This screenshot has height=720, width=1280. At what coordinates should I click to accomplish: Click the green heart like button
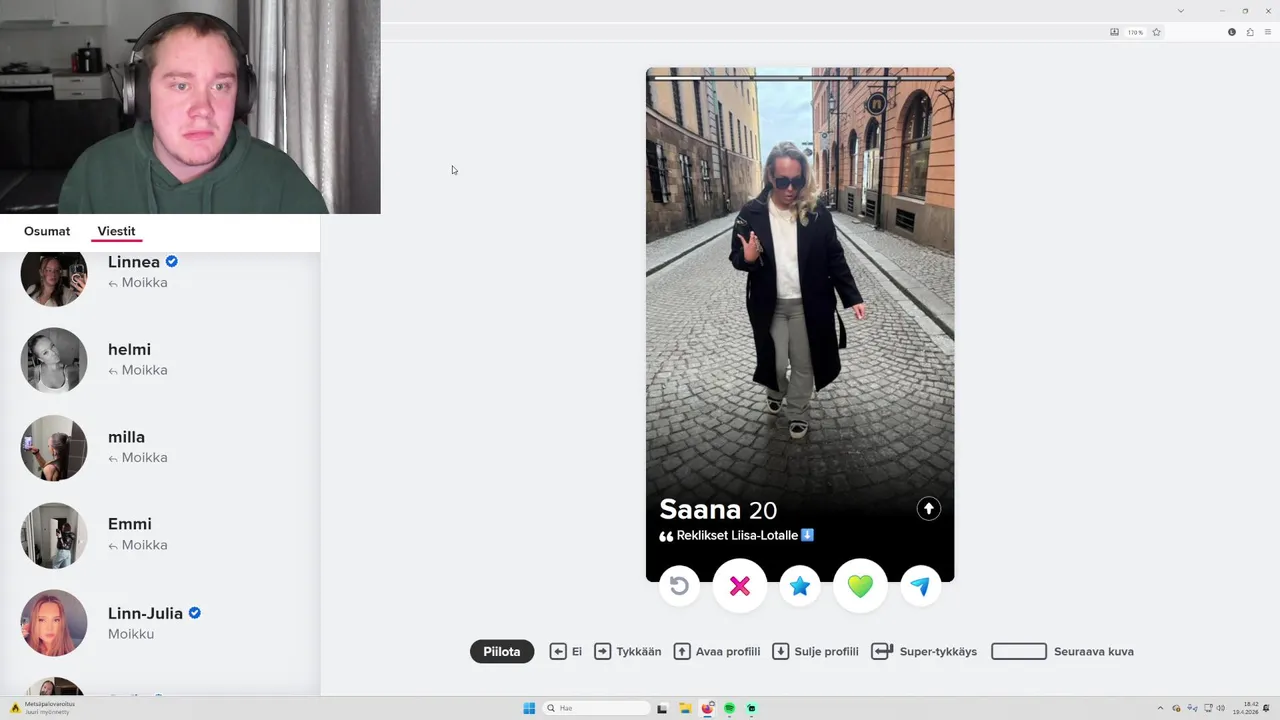(860, 586)
